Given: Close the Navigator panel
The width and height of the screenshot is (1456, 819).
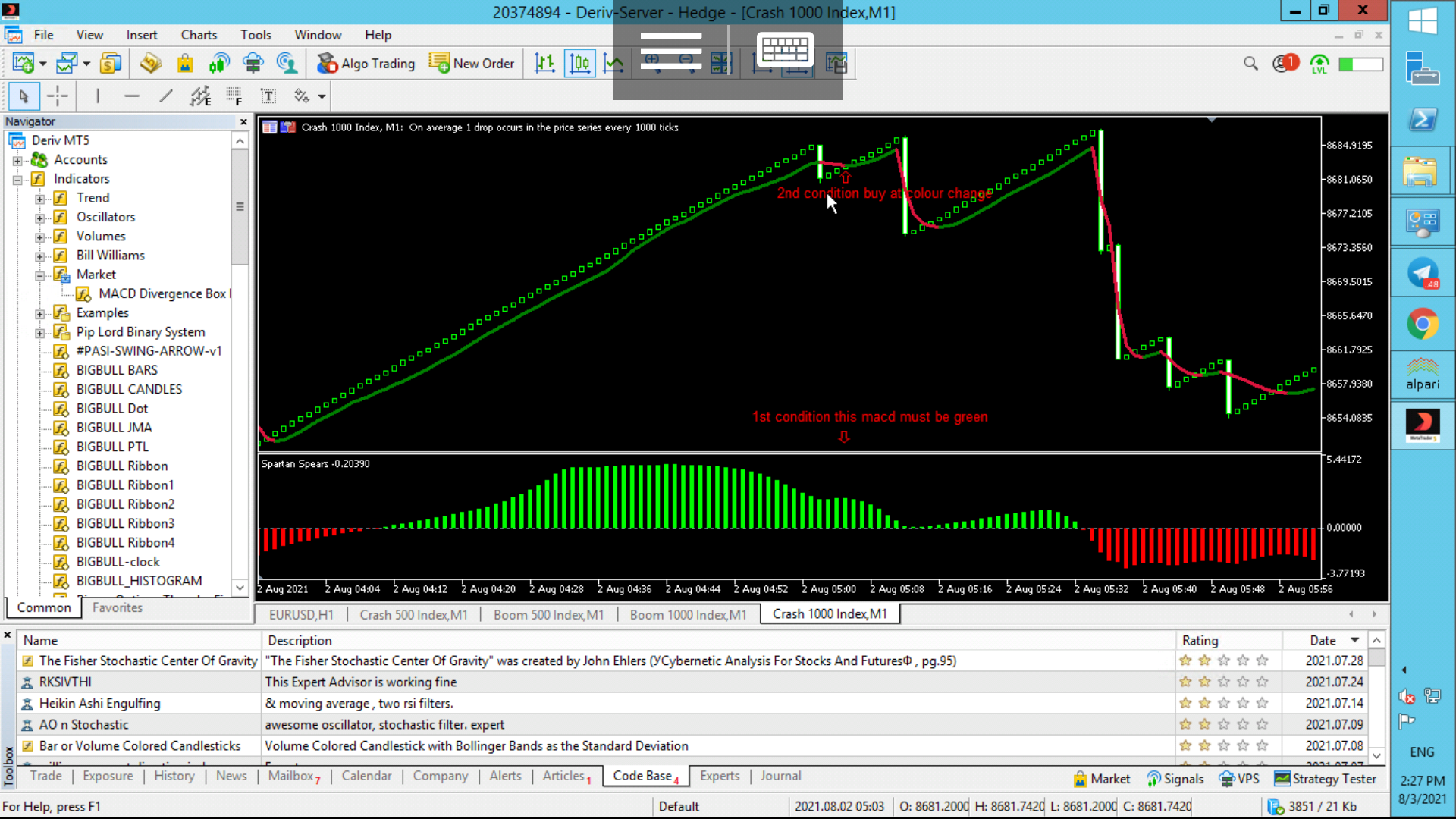Looking at the screenshot, I should click(x=243, y=122).
